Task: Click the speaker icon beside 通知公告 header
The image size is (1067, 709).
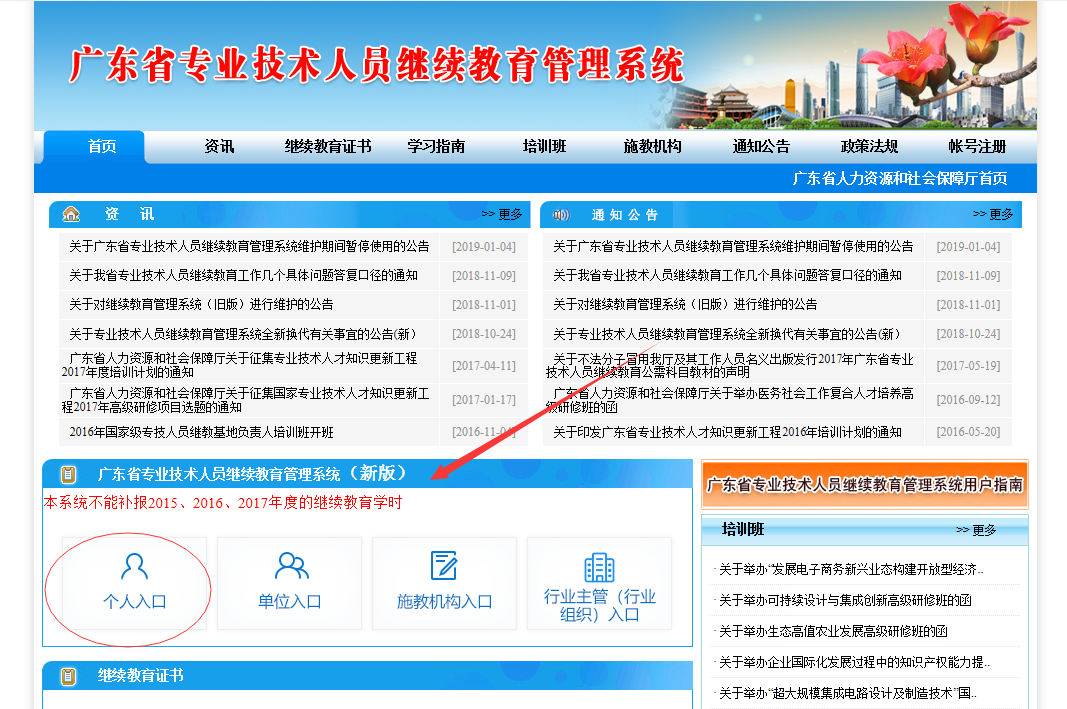Action: pos(561,215)
